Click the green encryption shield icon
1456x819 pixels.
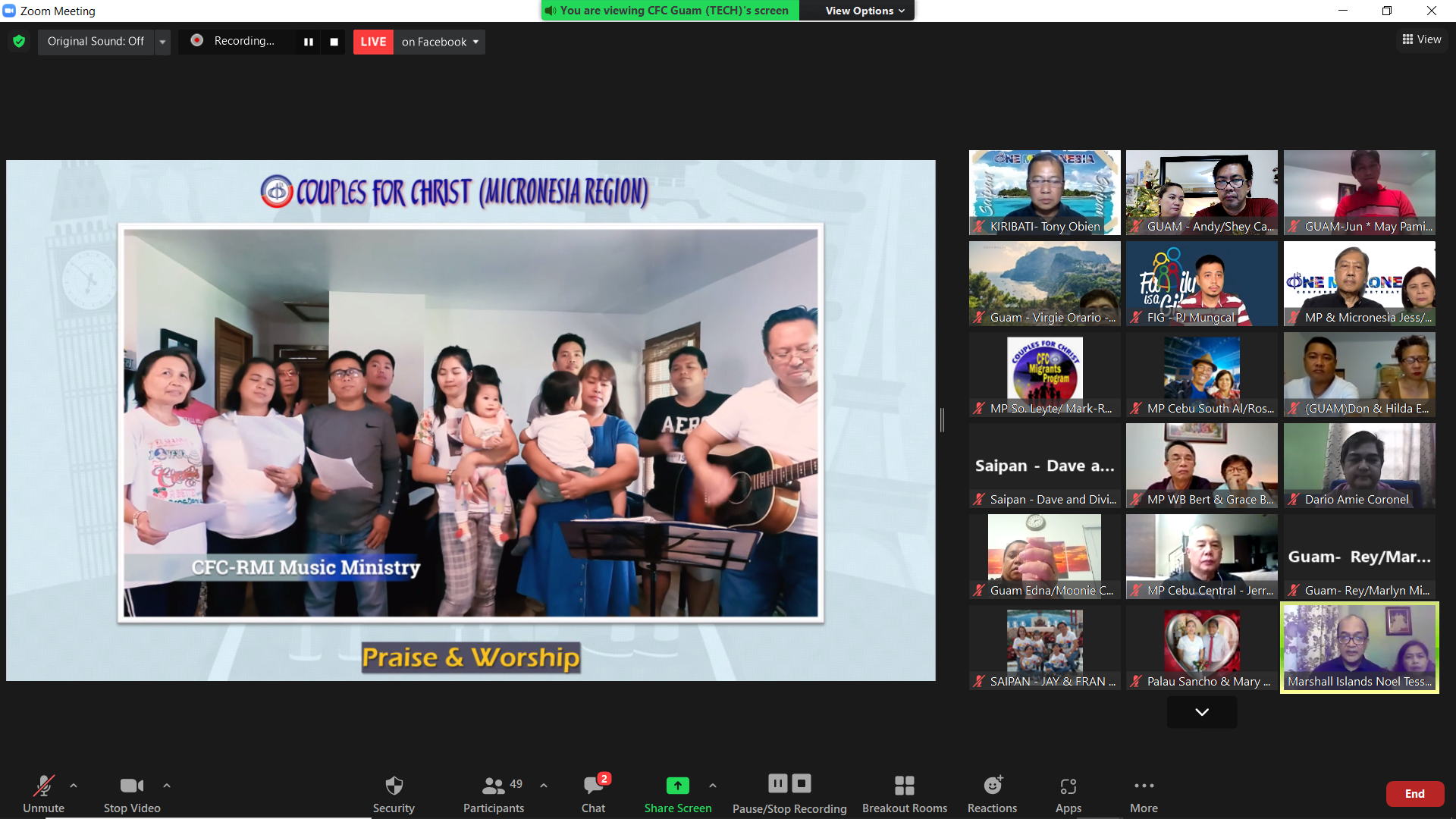pos(19,41)
